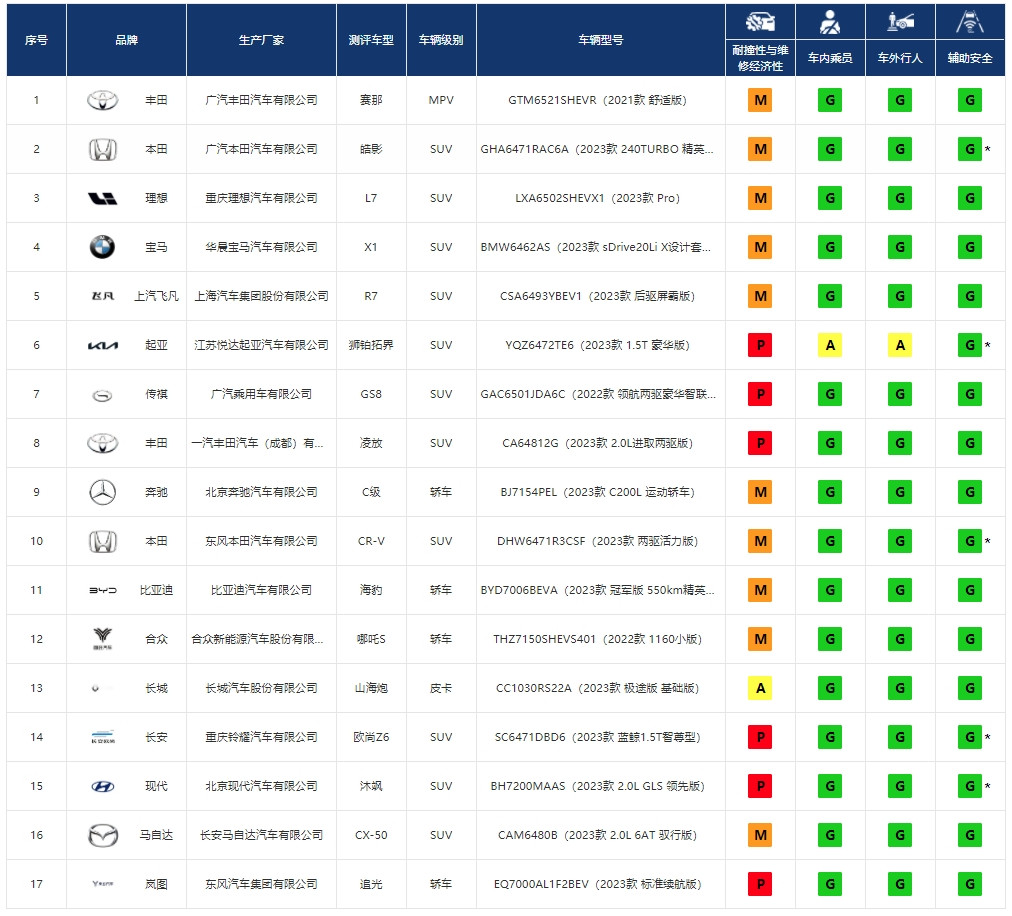The width and height of the screenshot is (1012, 916).
Task: Sort by the 品牌 column header
Action: (x=126, y=40)
